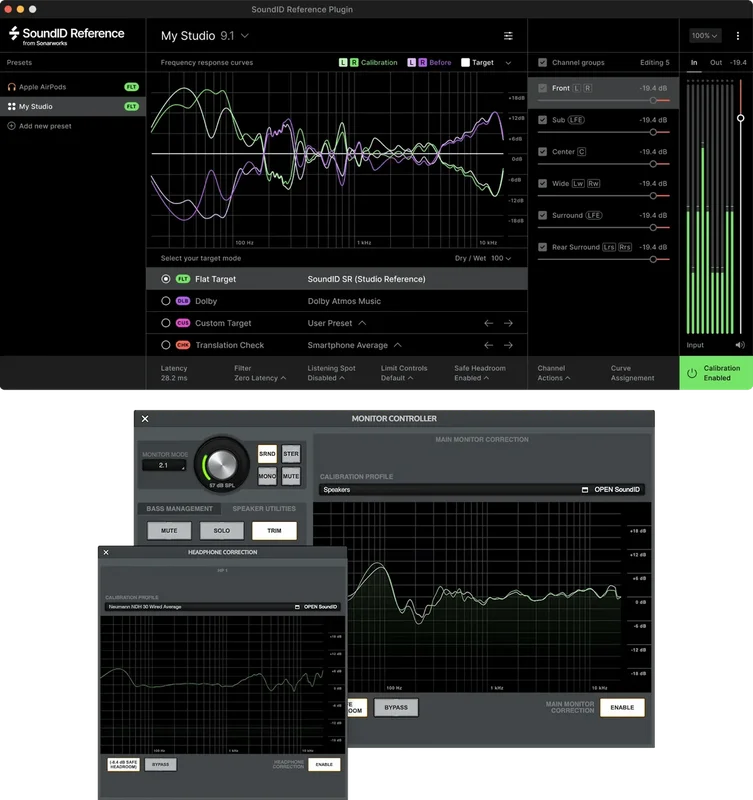753x800 pixels.
Task: Toggle the Rear Surround channel checkbox
Action: pos(542,247)
